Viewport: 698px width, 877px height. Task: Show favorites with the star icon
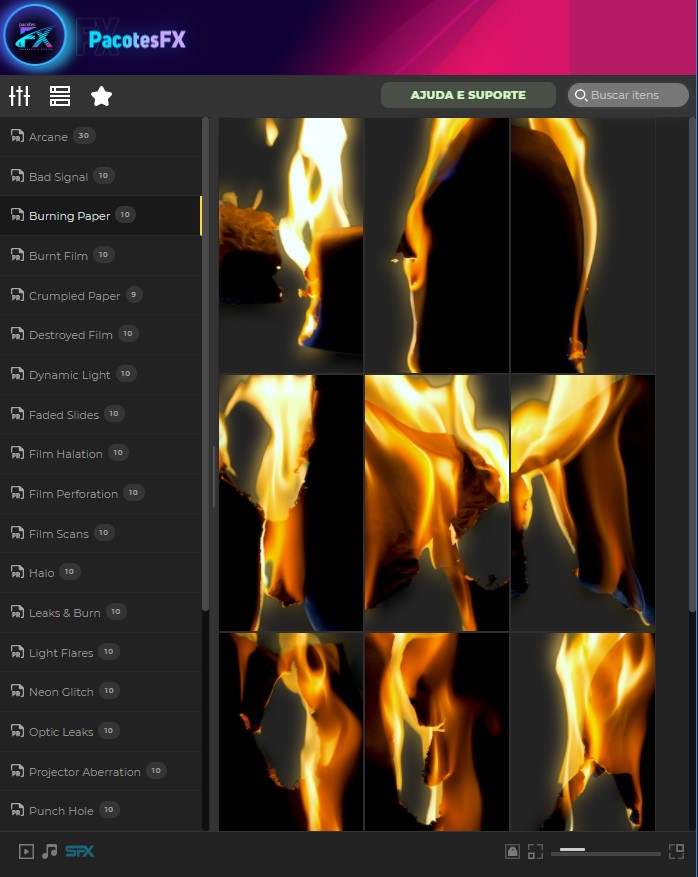101,96
